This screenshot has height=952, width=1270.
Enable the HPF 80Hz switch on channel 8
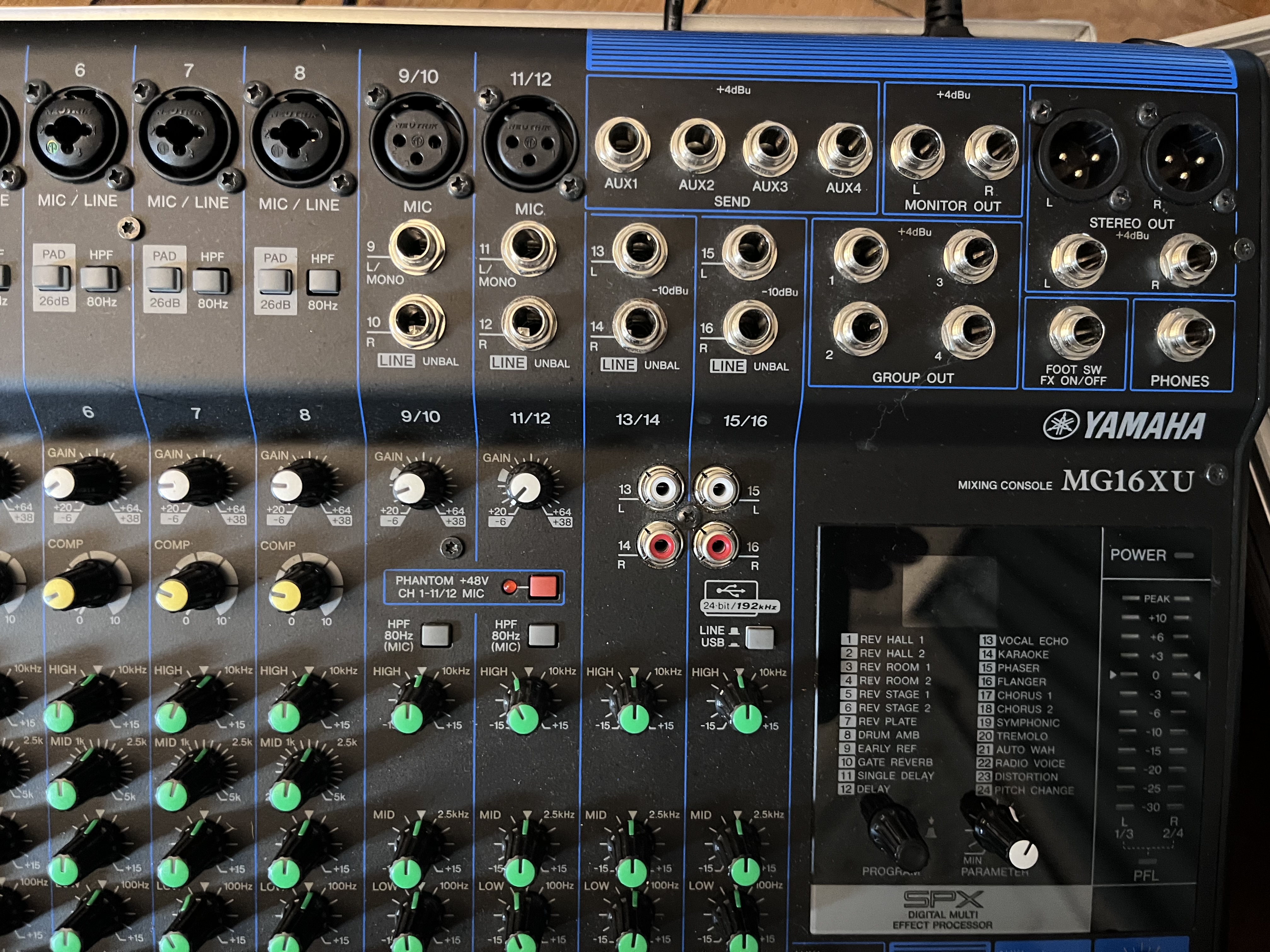pyautogui.click(x=323, y=282)
